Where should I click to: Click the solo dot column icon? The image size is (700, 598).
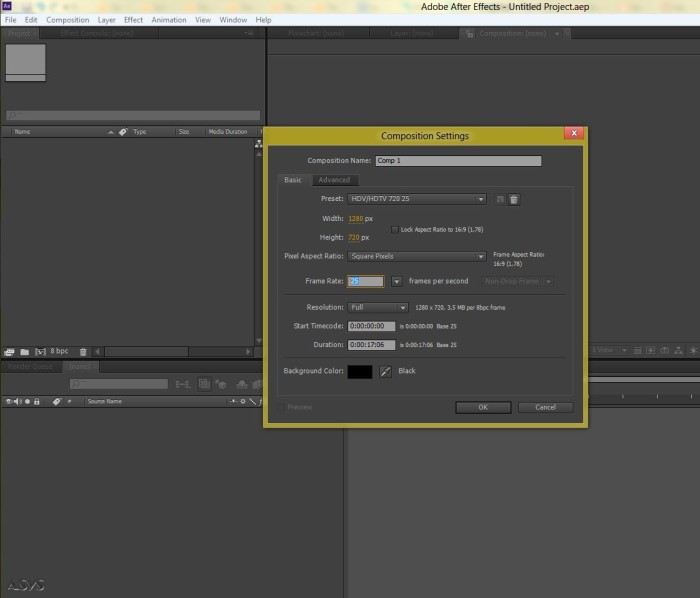click(27, 402)
